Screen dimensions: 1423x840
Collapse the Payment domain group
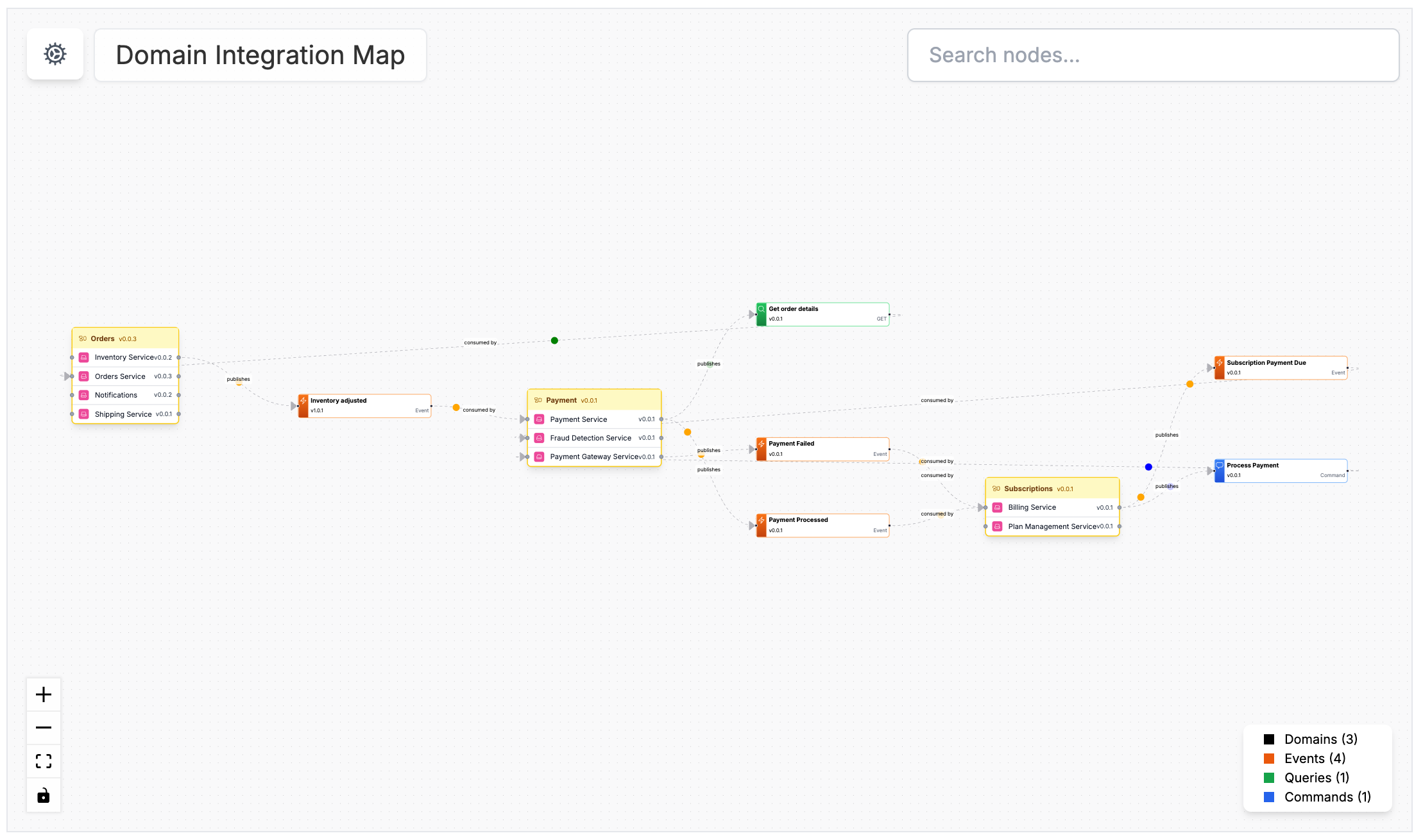pyautogui.click(x=562, y=399)
